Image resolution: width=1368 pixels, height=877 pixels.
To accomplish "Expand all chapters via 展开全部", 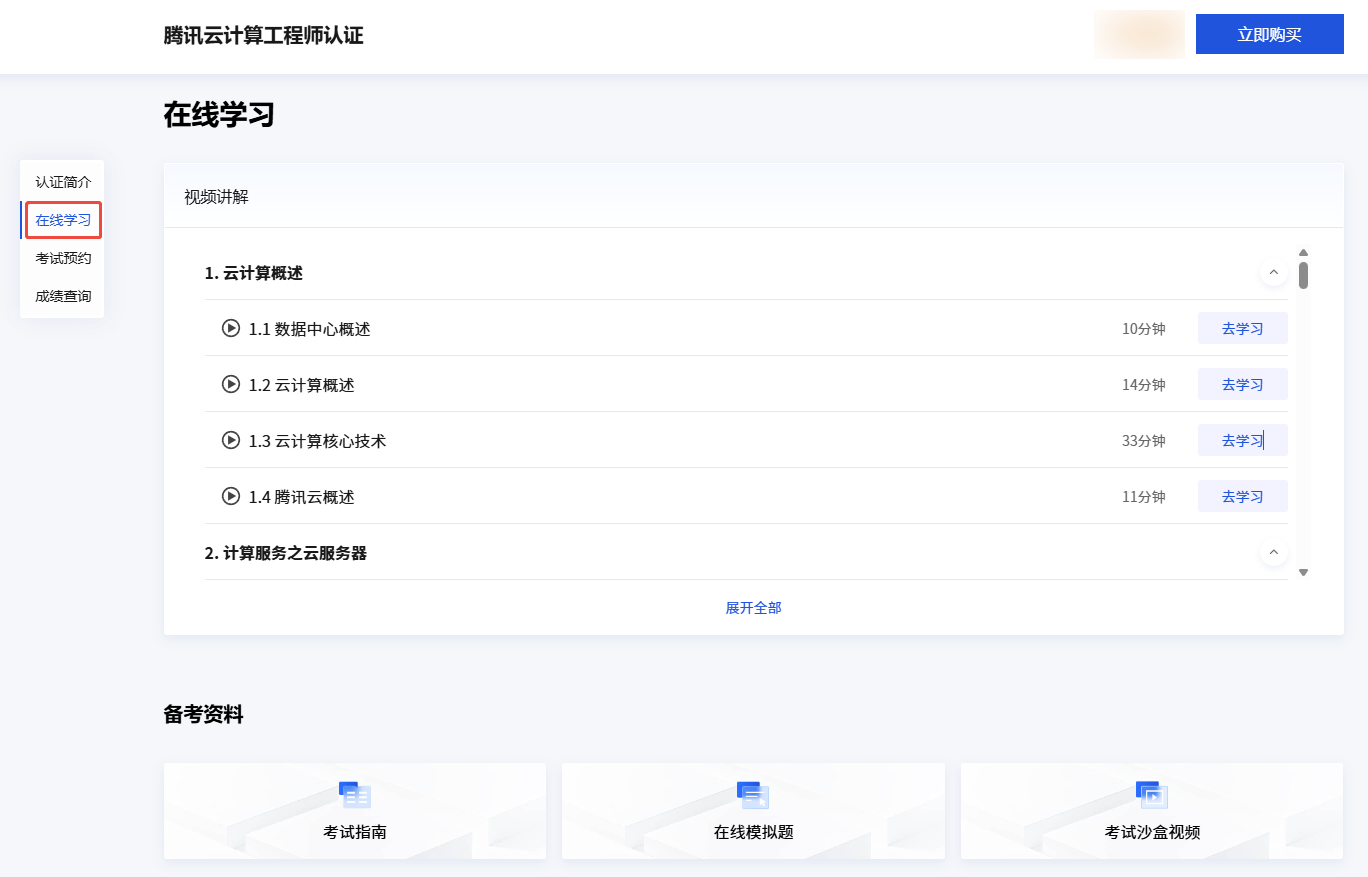I will point(754,608).
